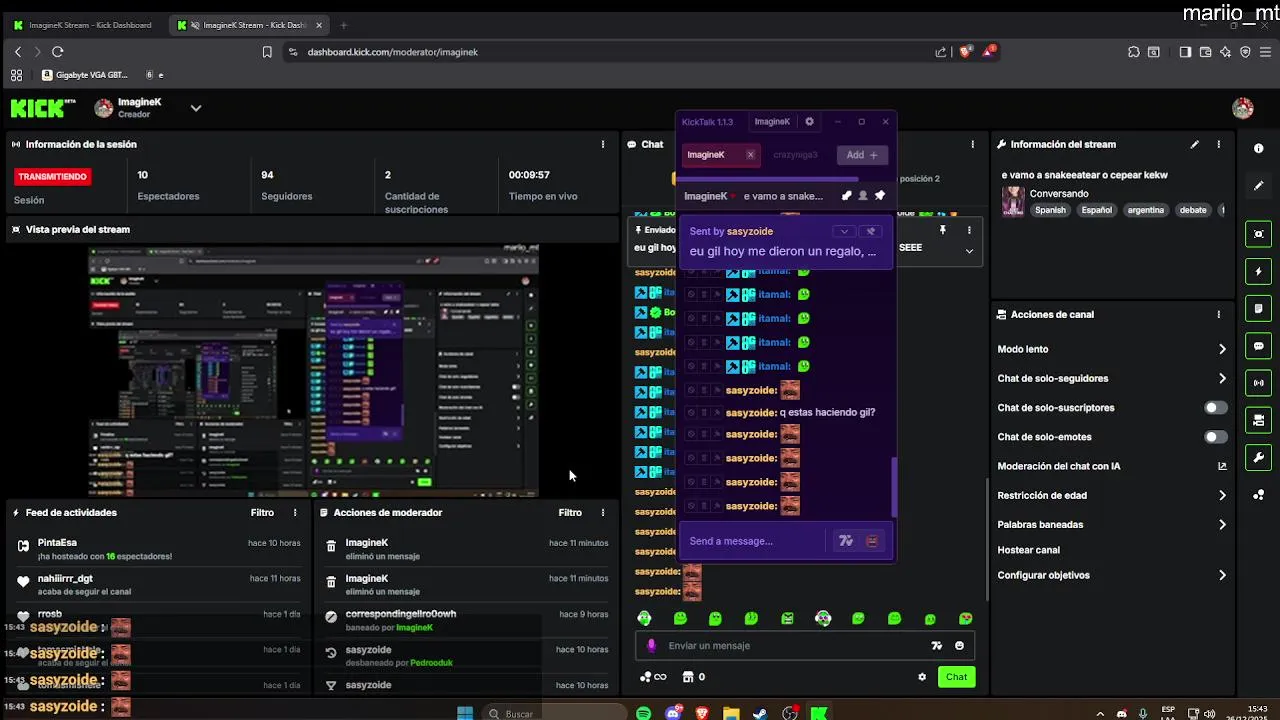
Task: Expand Restricción de edad option
Action: (1221, 495)
